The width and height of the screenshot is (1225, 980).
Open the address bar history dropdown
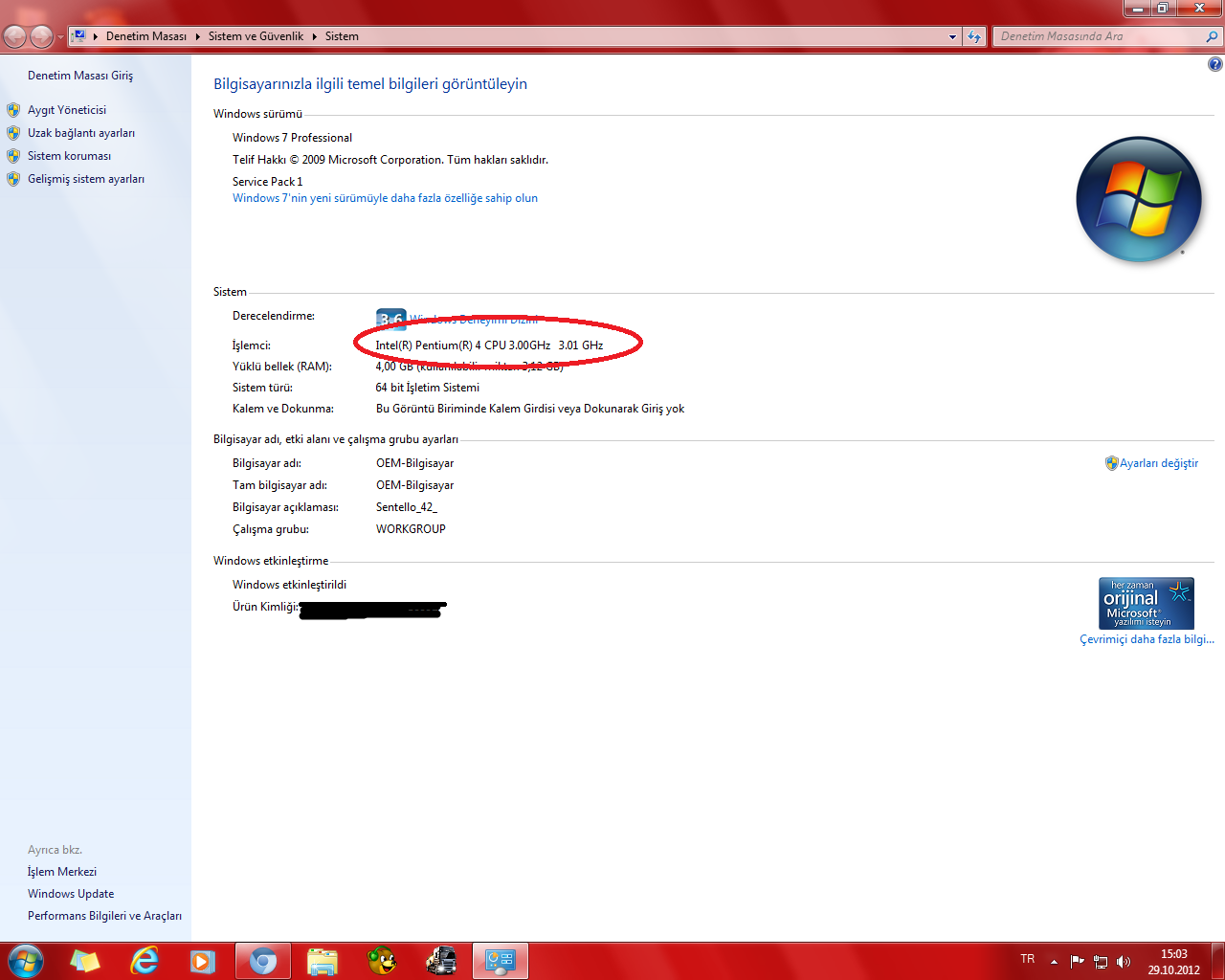click(952, 36)
